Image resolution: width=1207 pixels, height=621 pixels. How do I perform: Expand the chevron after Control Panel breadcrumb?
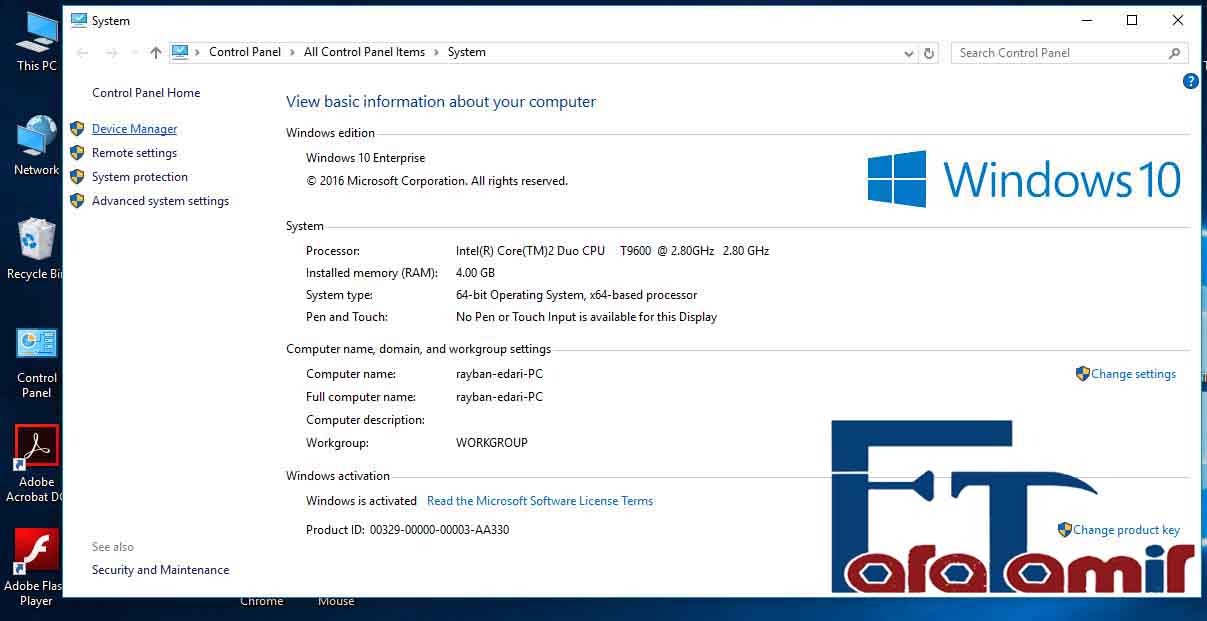pos(293,53)
